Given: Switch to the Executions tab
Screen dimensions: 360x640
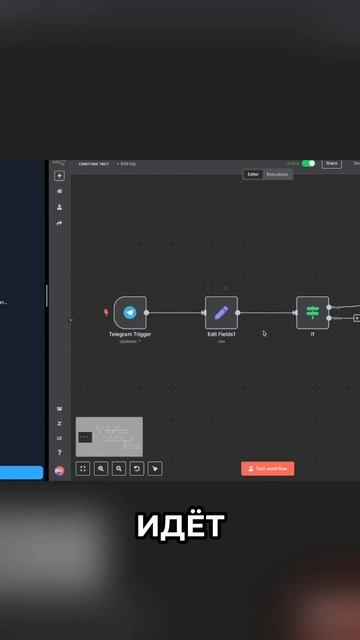Looking at the screenshot, I should coord(278,174).
